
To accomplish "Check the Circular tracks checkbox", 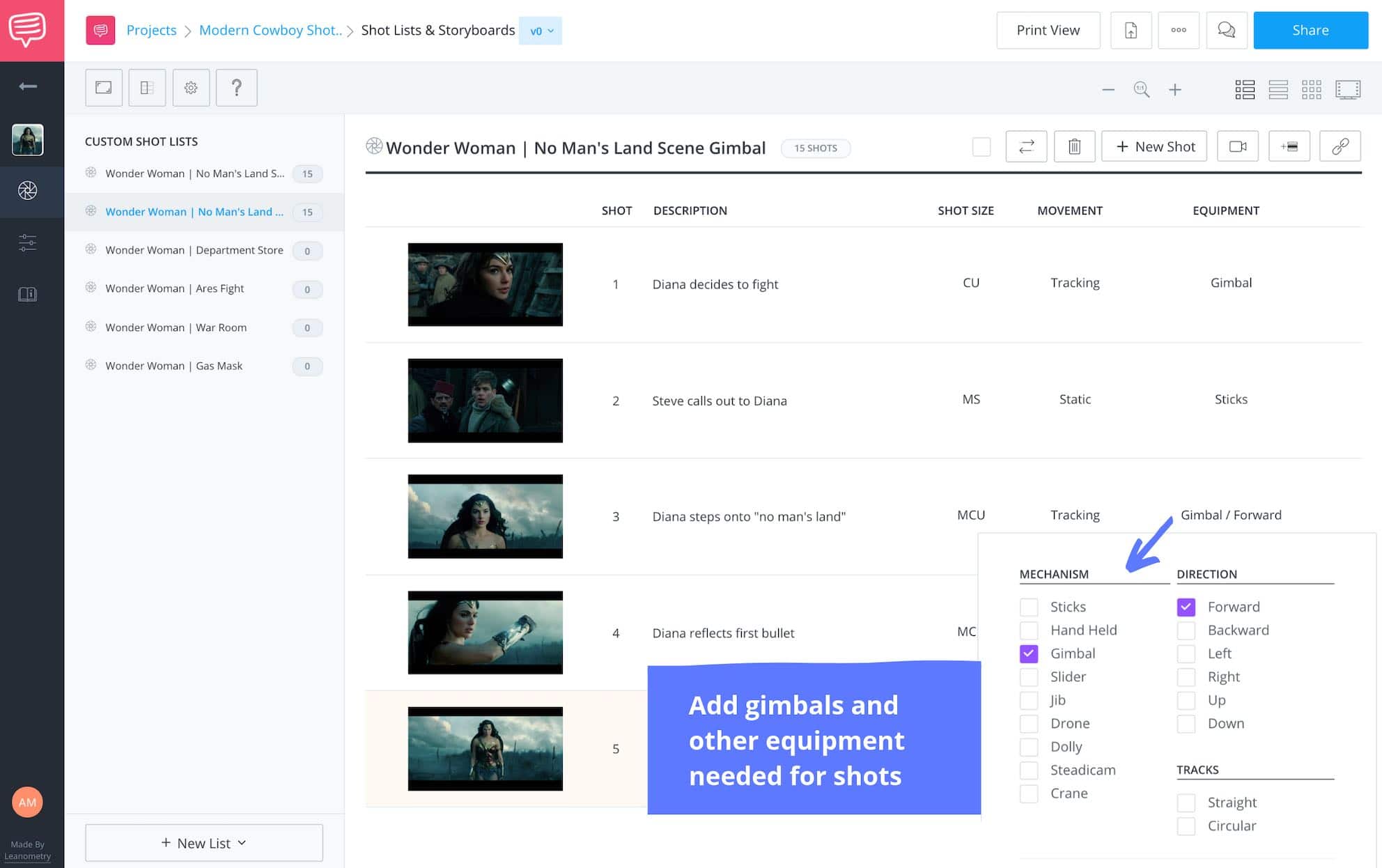I will pos(1186,826).
